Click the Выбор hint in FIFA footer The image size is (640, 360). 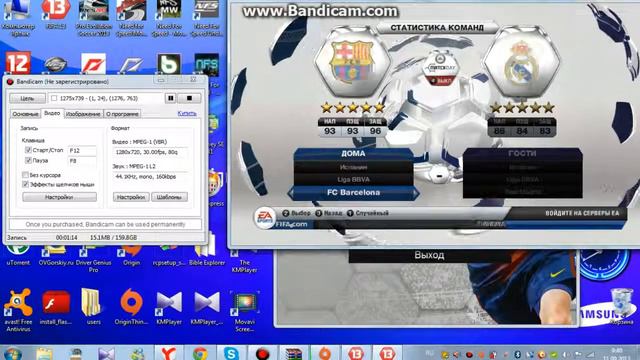tap(296, 213)
